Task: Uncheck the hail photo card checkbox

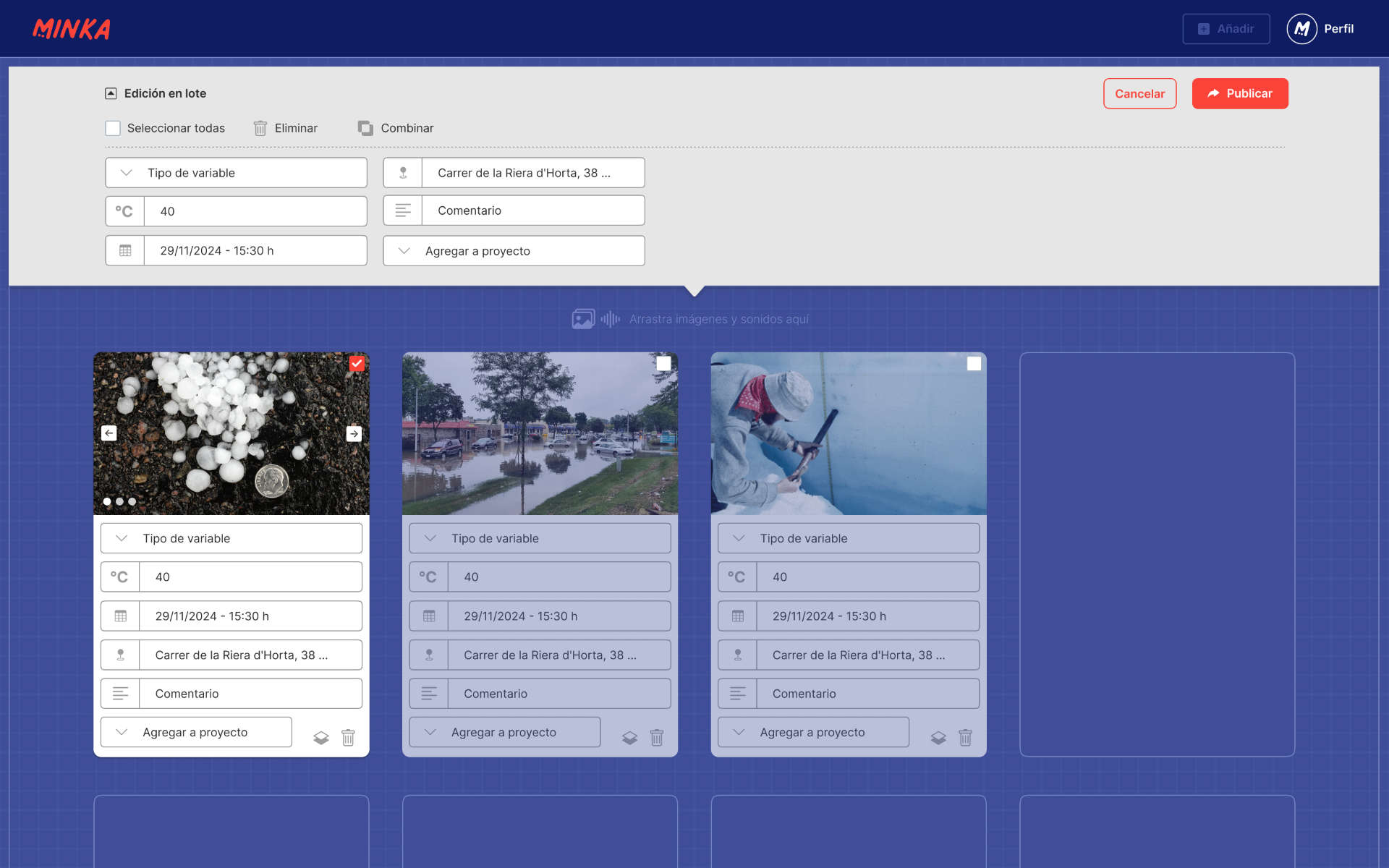Action: pyautogui.click(x=357, y=364)
